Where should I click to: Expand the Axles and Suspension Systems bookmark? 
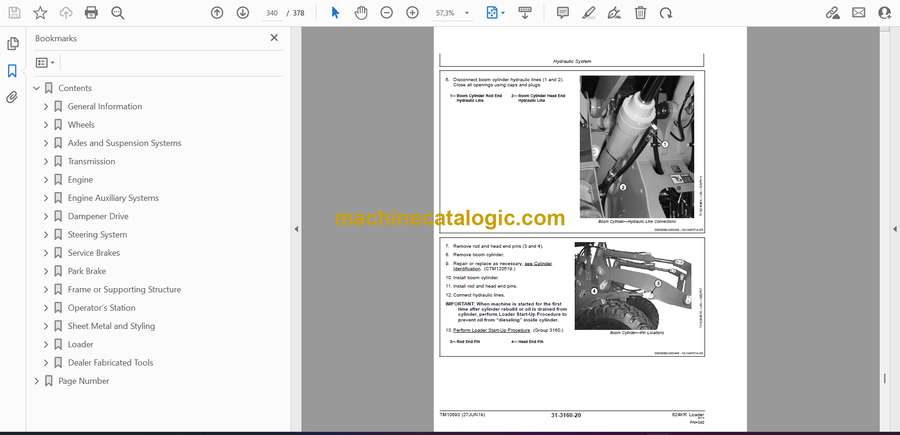click(46, 143)
